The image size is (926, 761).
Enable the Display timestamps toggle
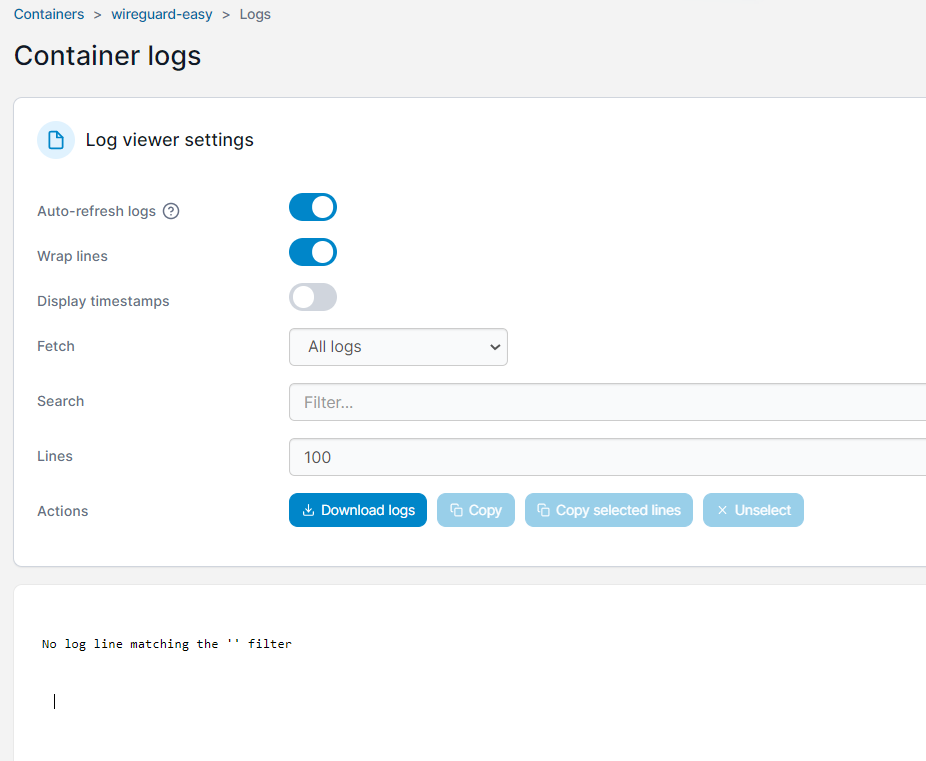coord(313,297)
